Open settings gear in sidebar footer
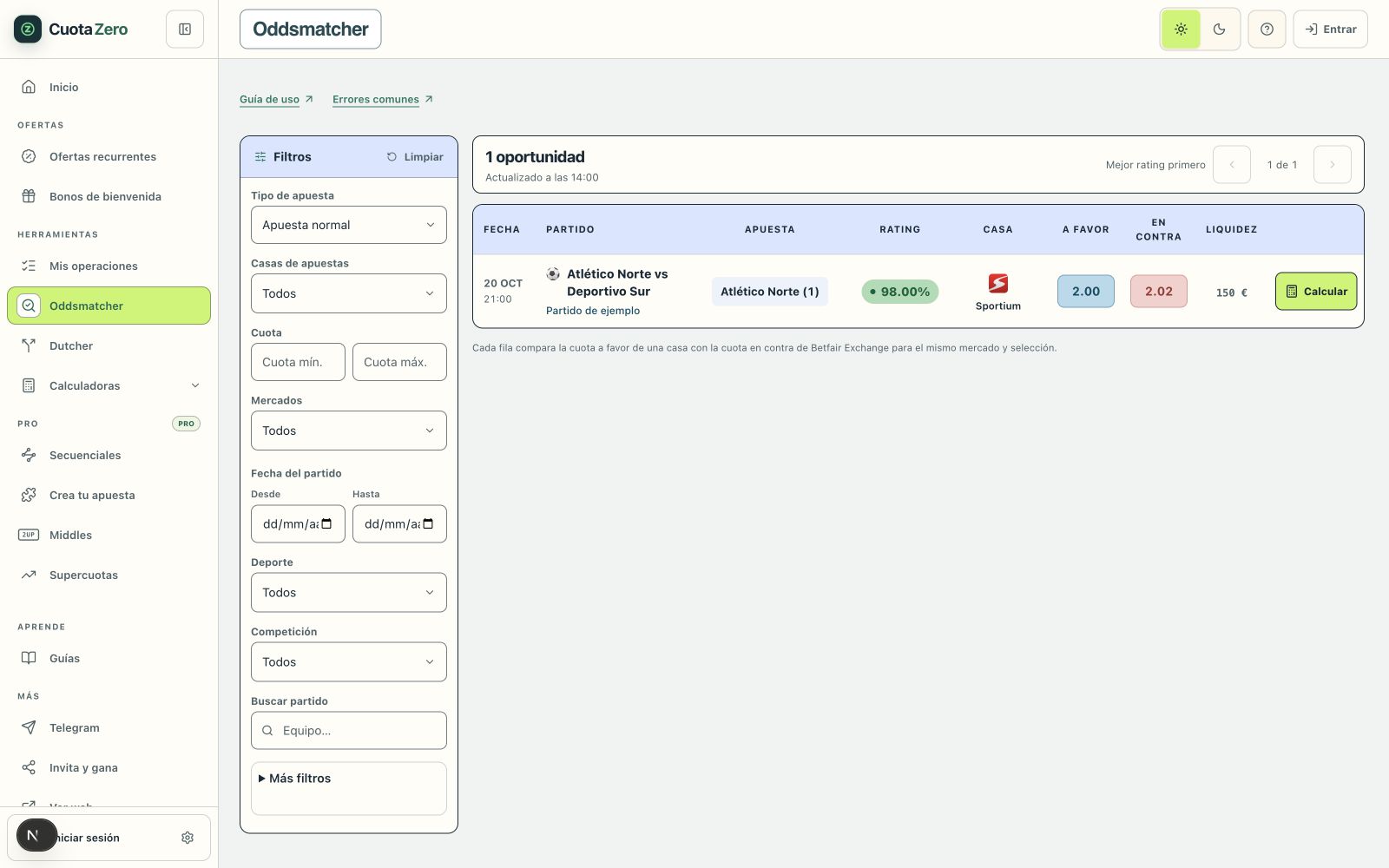The height and width of the screenshot is (868, 1389). [188, 838]
